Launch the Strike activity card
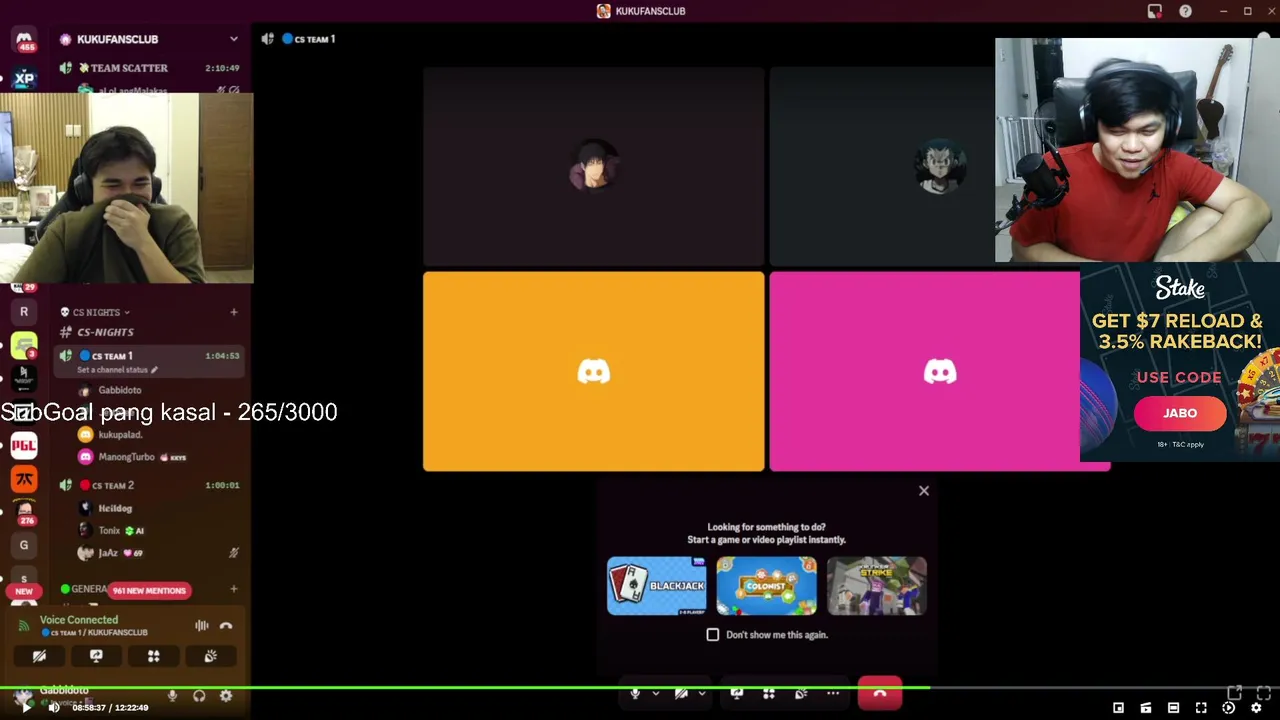Image resolution: width=1280 pixels, height=720 pixels. pos(877,586)
